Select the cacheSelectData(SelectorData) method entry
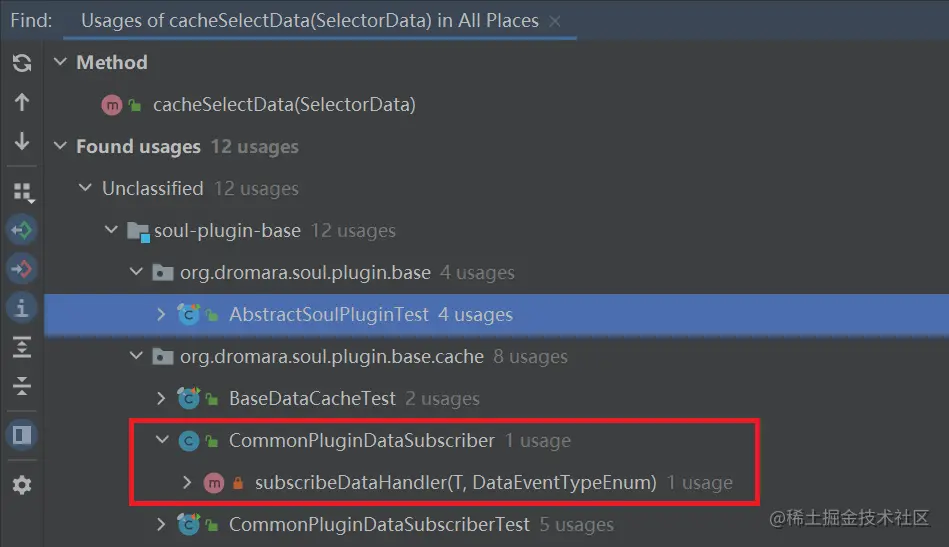949x547 pixels. click(x=283, y=104)
